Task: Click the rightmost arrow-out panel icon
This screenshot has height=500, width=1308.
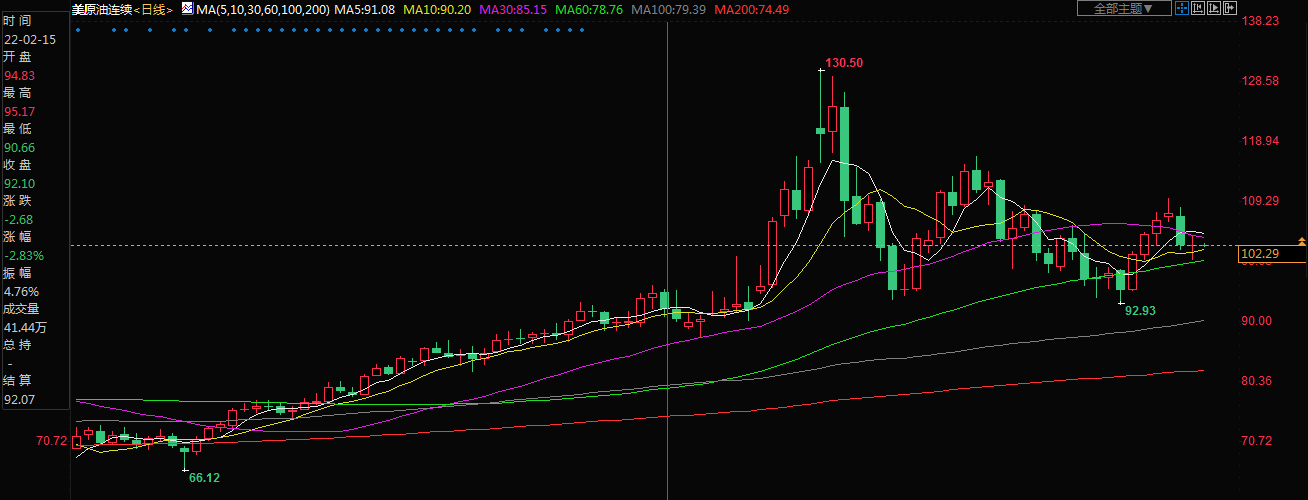Action: point(1229,8)
